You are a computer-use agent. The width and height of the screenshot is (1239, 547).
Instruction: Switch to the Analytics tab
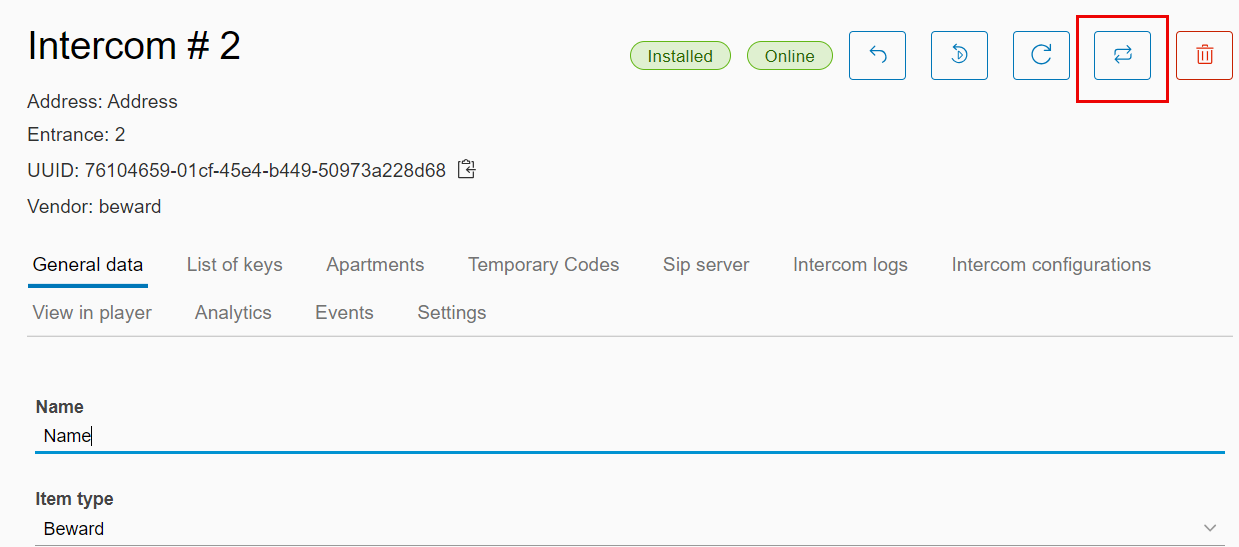233,313
